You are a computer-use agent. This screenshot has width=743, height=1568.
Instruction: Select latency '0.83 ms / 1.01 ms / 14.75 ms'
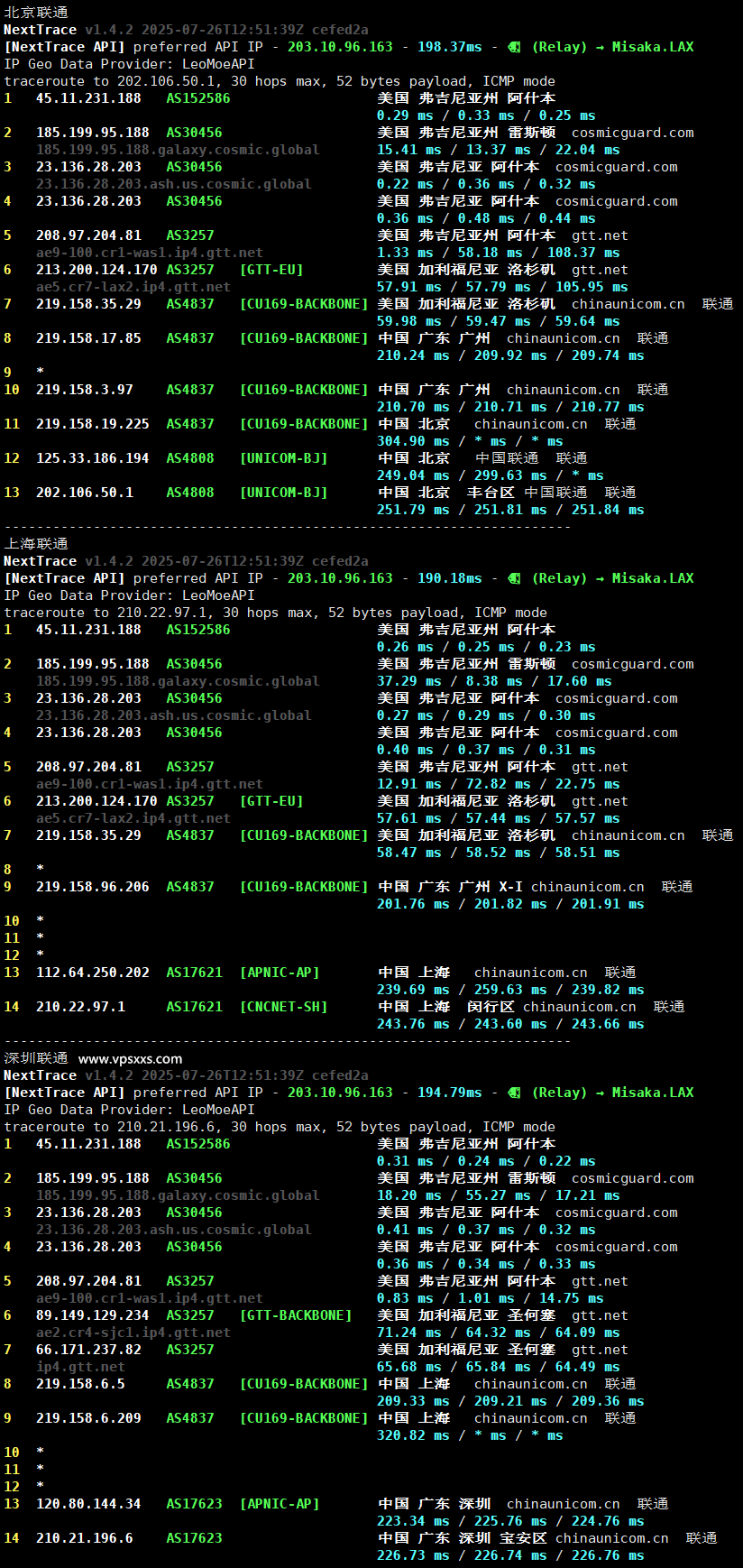(491, 1298)
